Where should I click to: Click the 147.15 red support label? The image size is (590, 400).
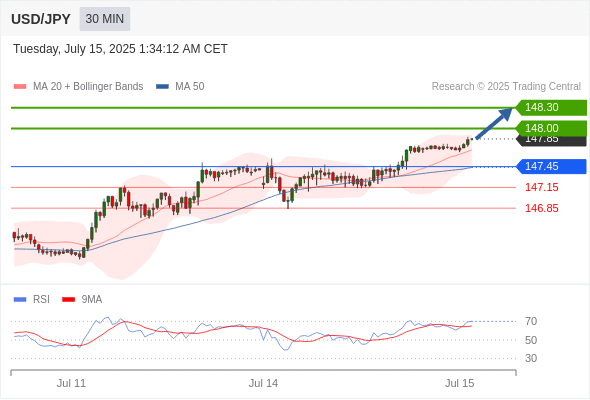(541, 187)
